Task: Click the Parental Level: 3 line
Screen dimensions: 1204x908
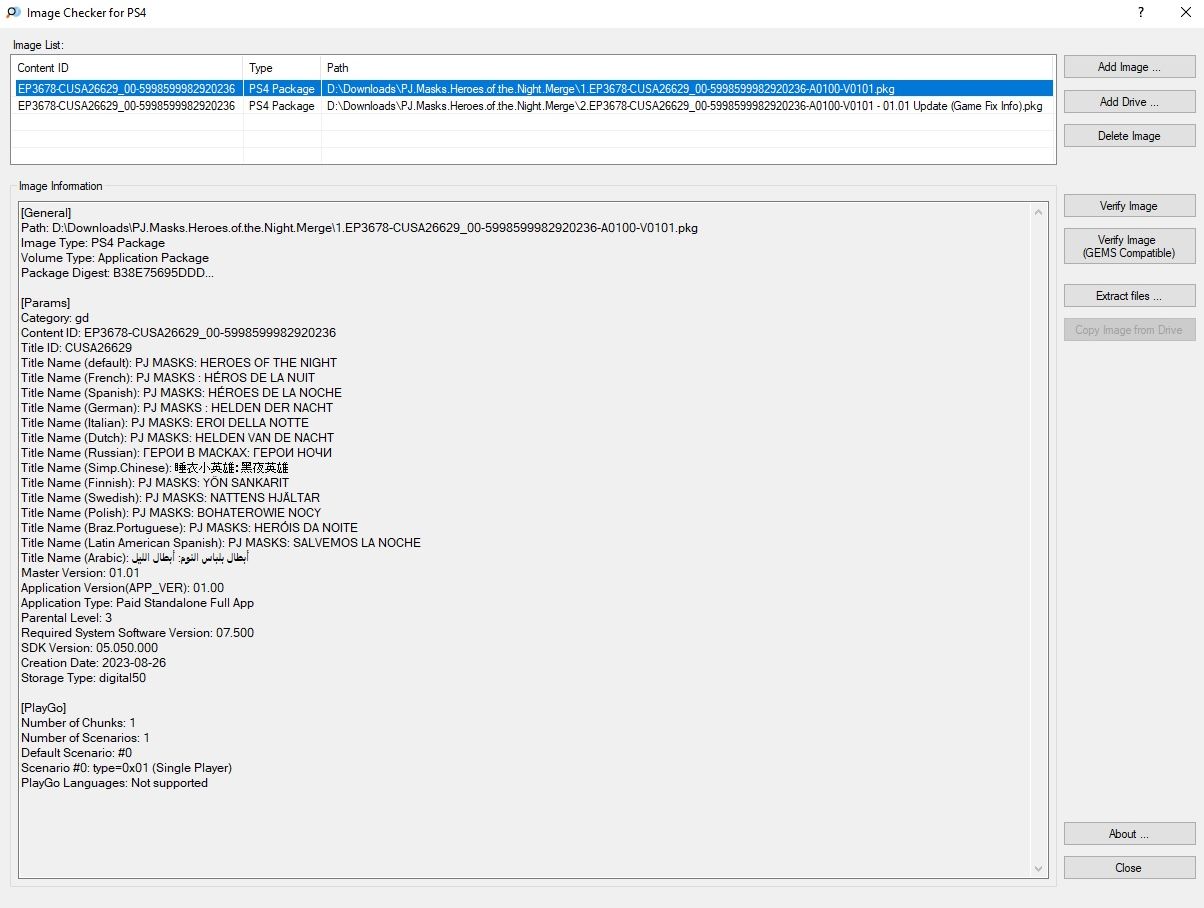Action: [x=67, y=618]
